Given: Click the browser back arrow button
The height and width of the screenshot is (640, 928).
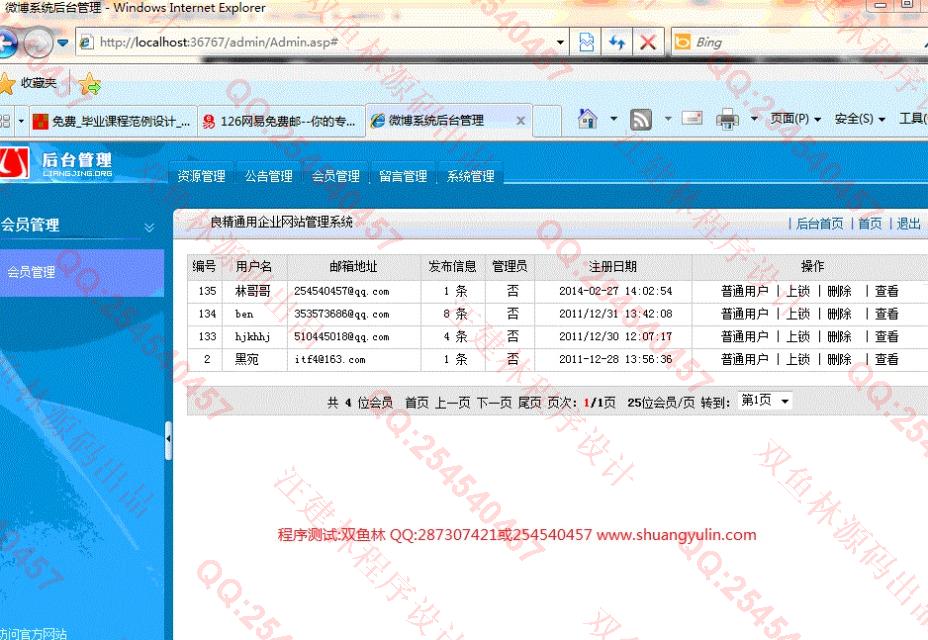Looking at the screenshot, I should (x=6, y=43).
